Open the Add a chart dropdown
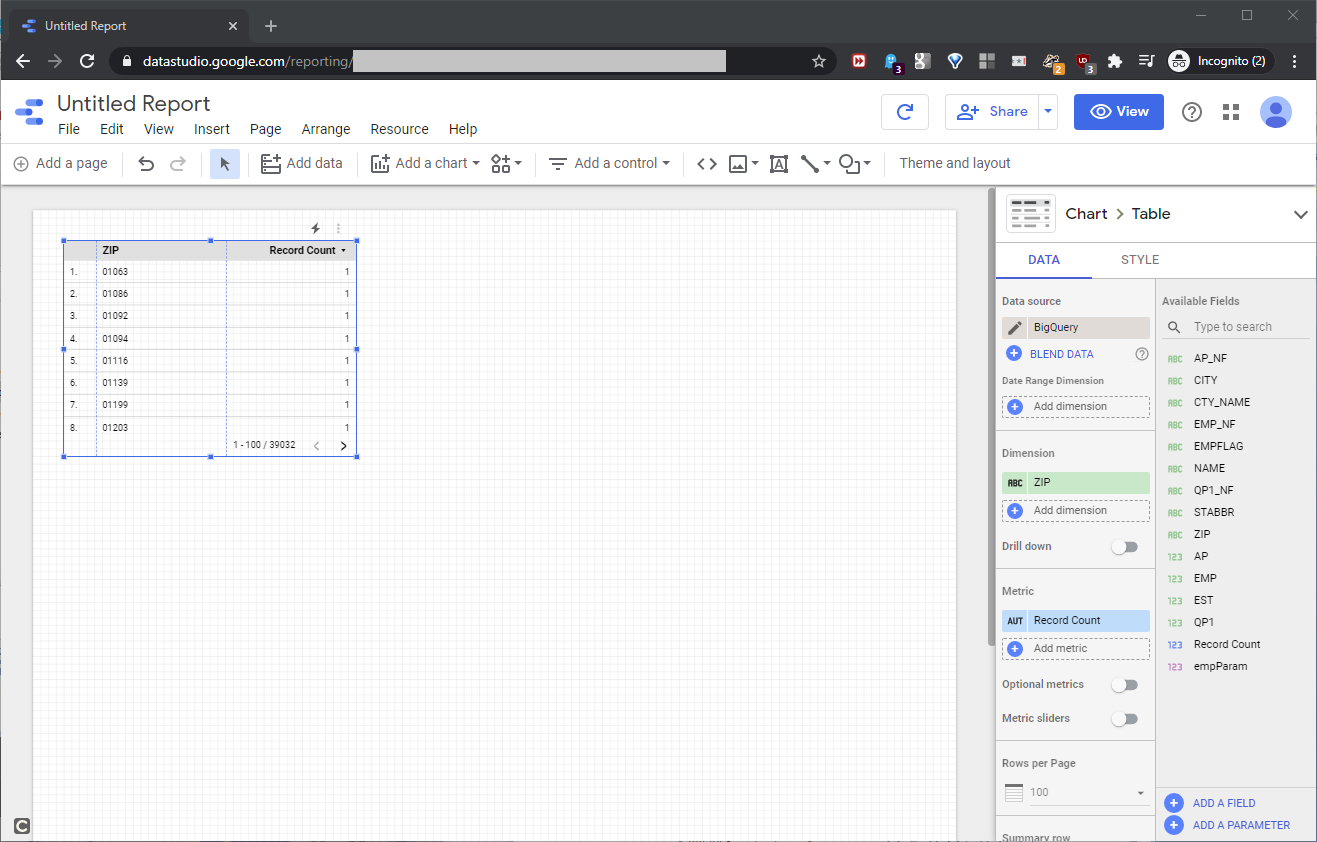Image resolution: width=1317 pixels, height=842 pixels. coord(425,164)
